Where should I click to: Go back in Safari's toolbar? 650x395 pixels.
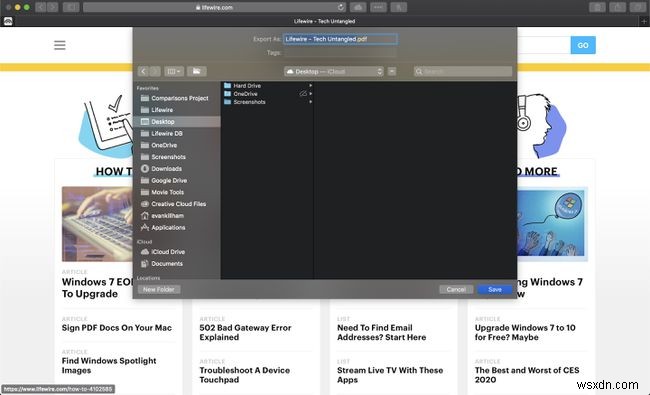[41, 7]
